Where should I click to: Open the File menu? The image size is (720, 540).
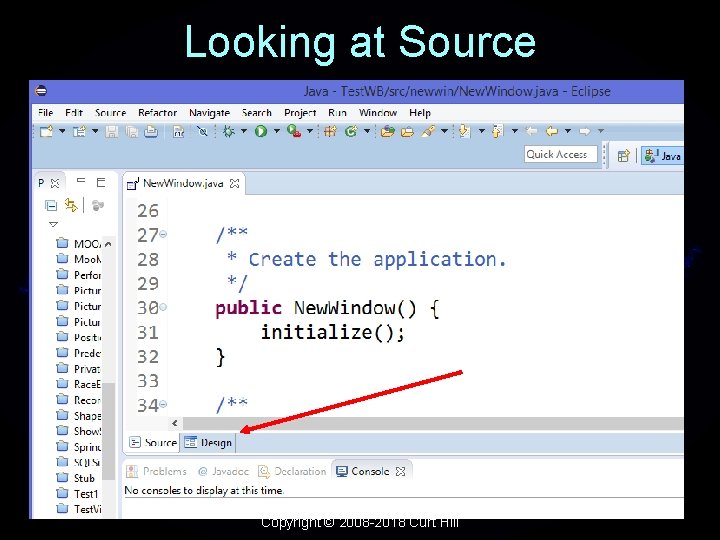pyautogui.click(x=45, y=112)
